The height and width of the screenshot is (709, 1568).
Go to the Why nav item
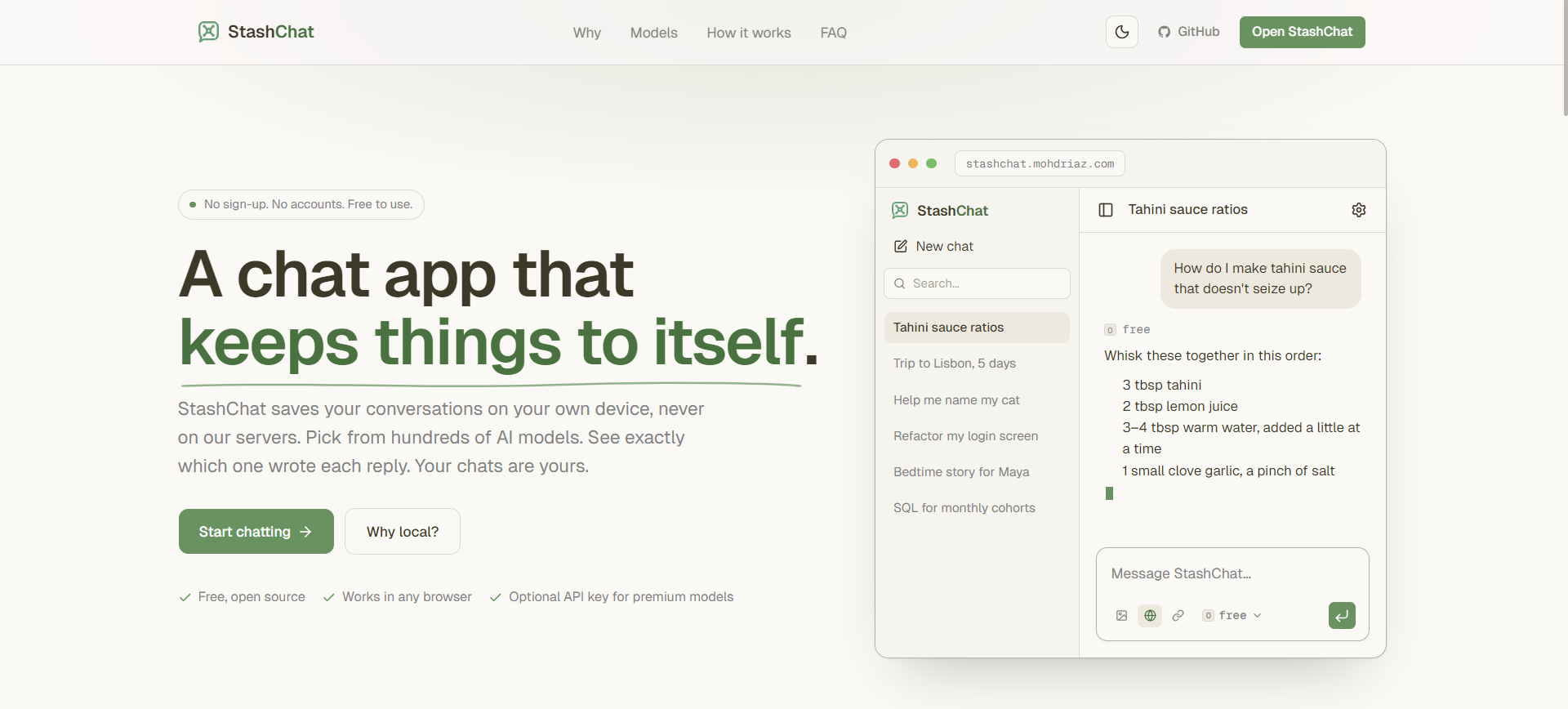click(x=587, y=33)
